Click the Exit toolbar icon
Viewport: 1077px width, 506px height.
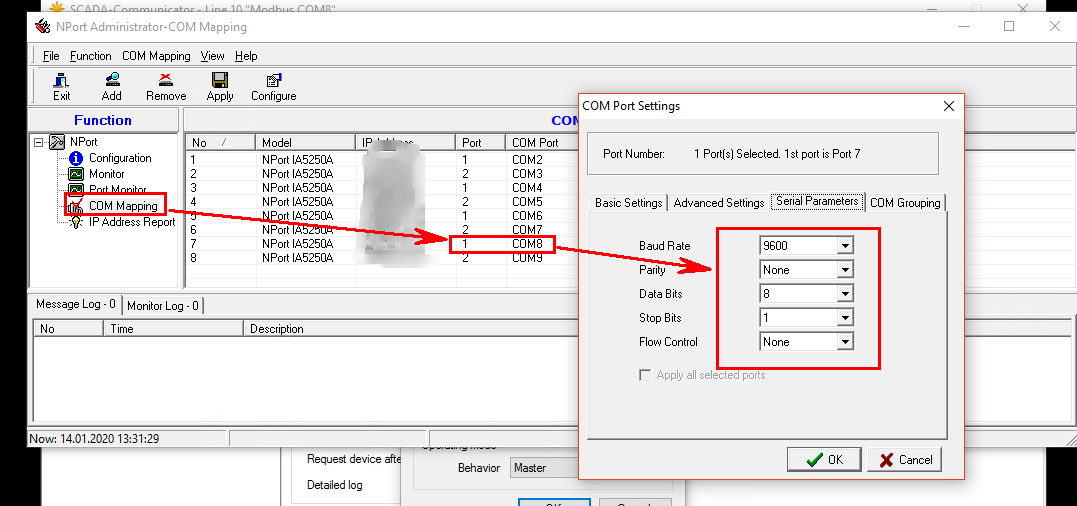[61, 87]
